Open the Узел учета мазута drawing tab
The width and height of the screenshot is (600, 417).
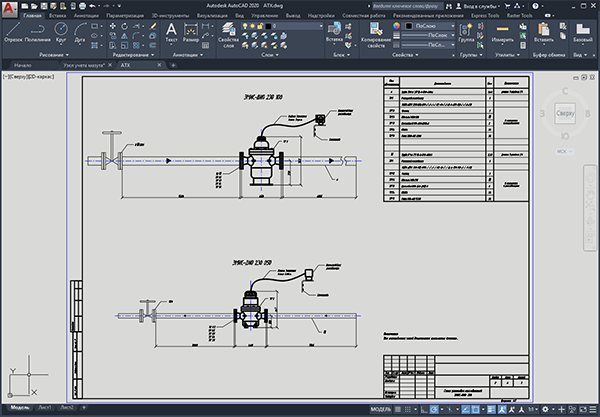click(x=84, y=65)
